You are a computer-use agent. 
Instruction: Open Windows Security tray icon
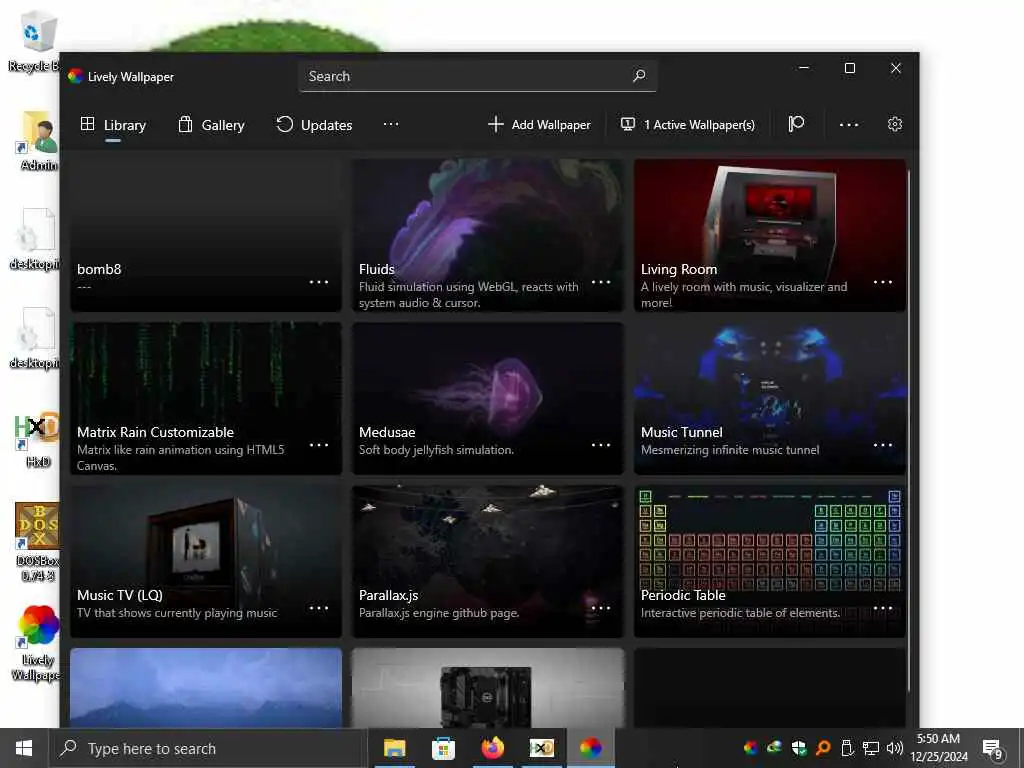coord(799,748)
